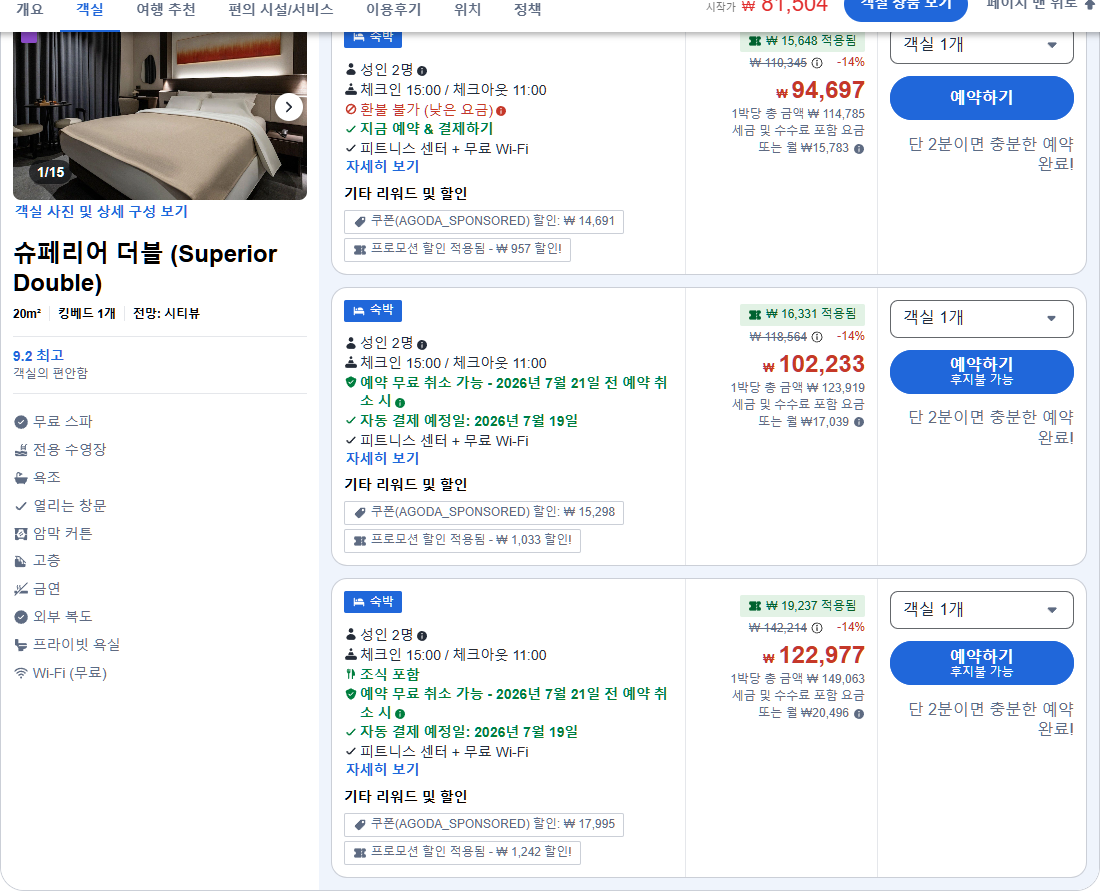Viewport: 1100px width, 891px height.
Task: Advance to the next room photo with the arrow
Action: click(x=288, y=107)
